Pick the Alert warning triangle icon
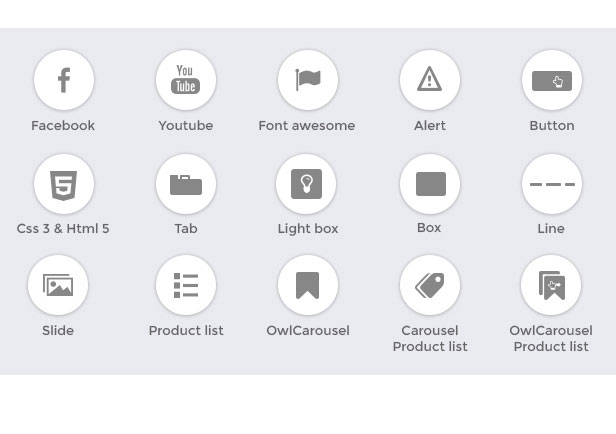The image size is (616, 434). [x=430, y=80]
